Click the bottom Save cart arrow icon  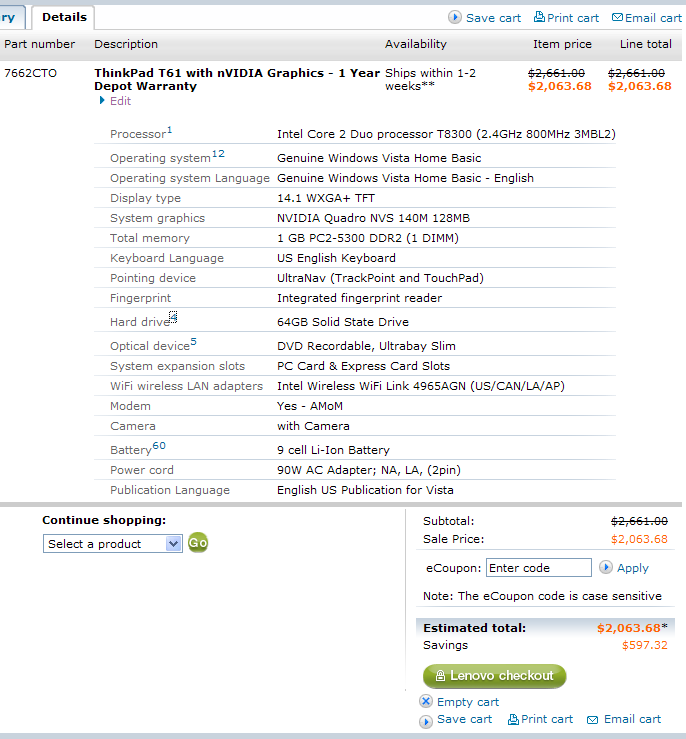(427, 720)
